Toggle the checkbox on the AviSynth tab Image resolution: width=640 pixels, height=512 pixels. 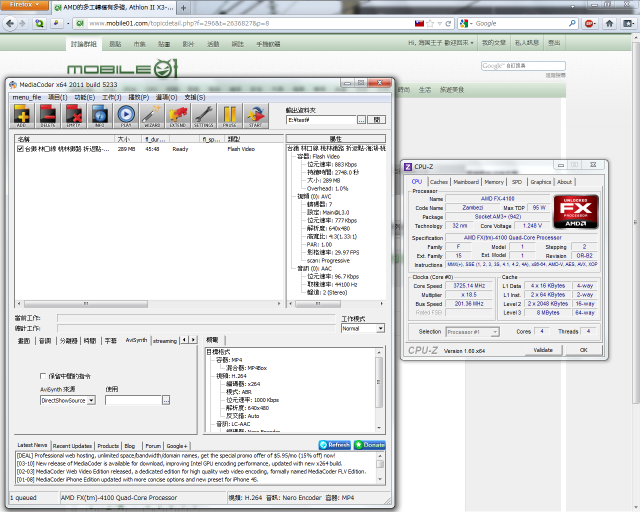(x=43, y=376)
